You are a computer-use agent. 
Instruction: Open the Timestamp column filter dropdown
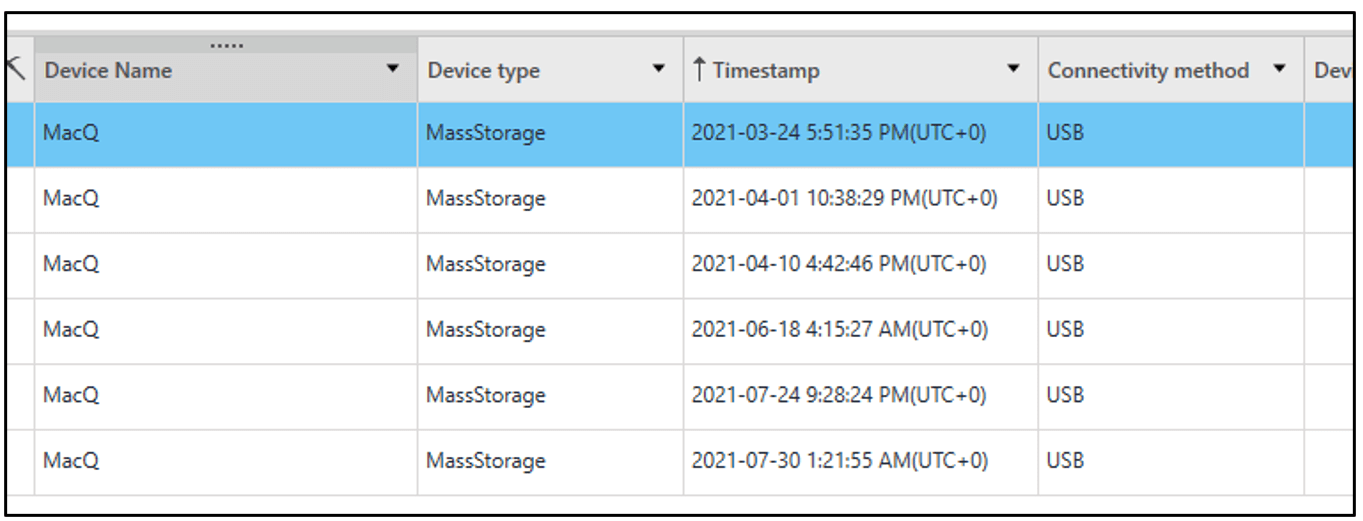(1013, 69)
